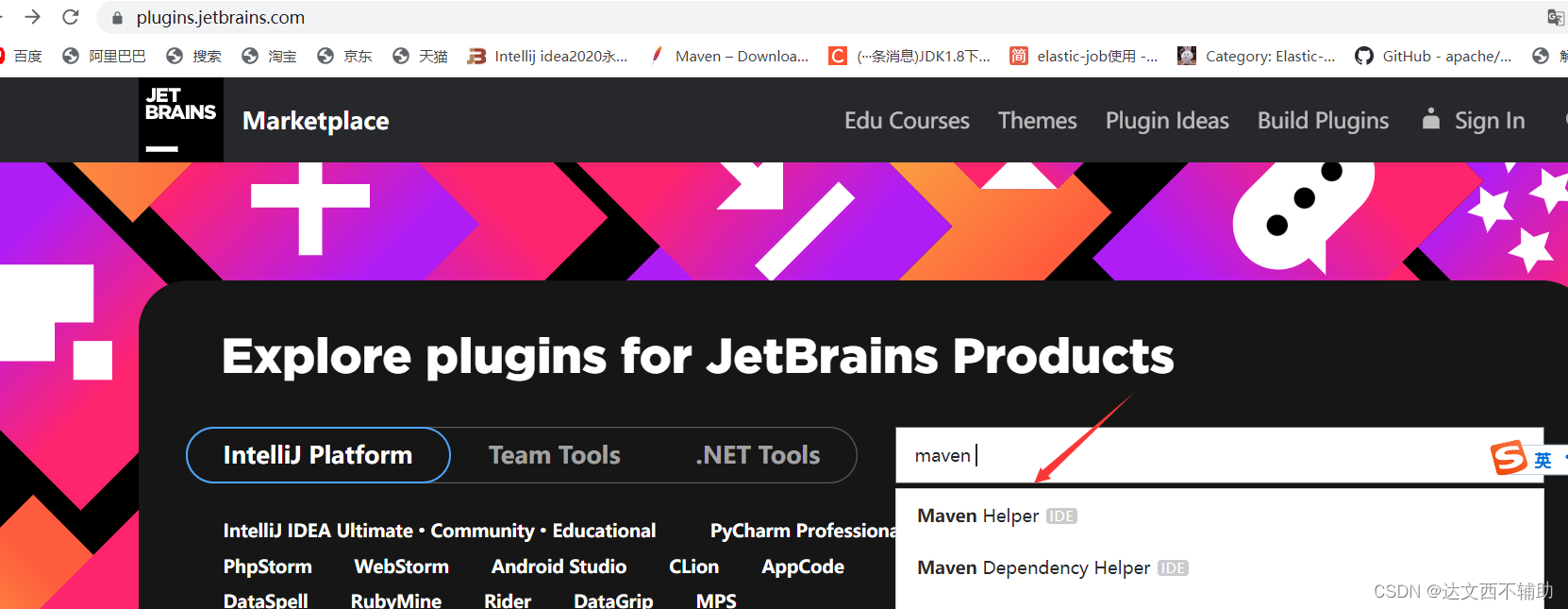
Task: Open the 阿里巴巴 bookmark
Action: pyautogui.click(x=104, y=56)
